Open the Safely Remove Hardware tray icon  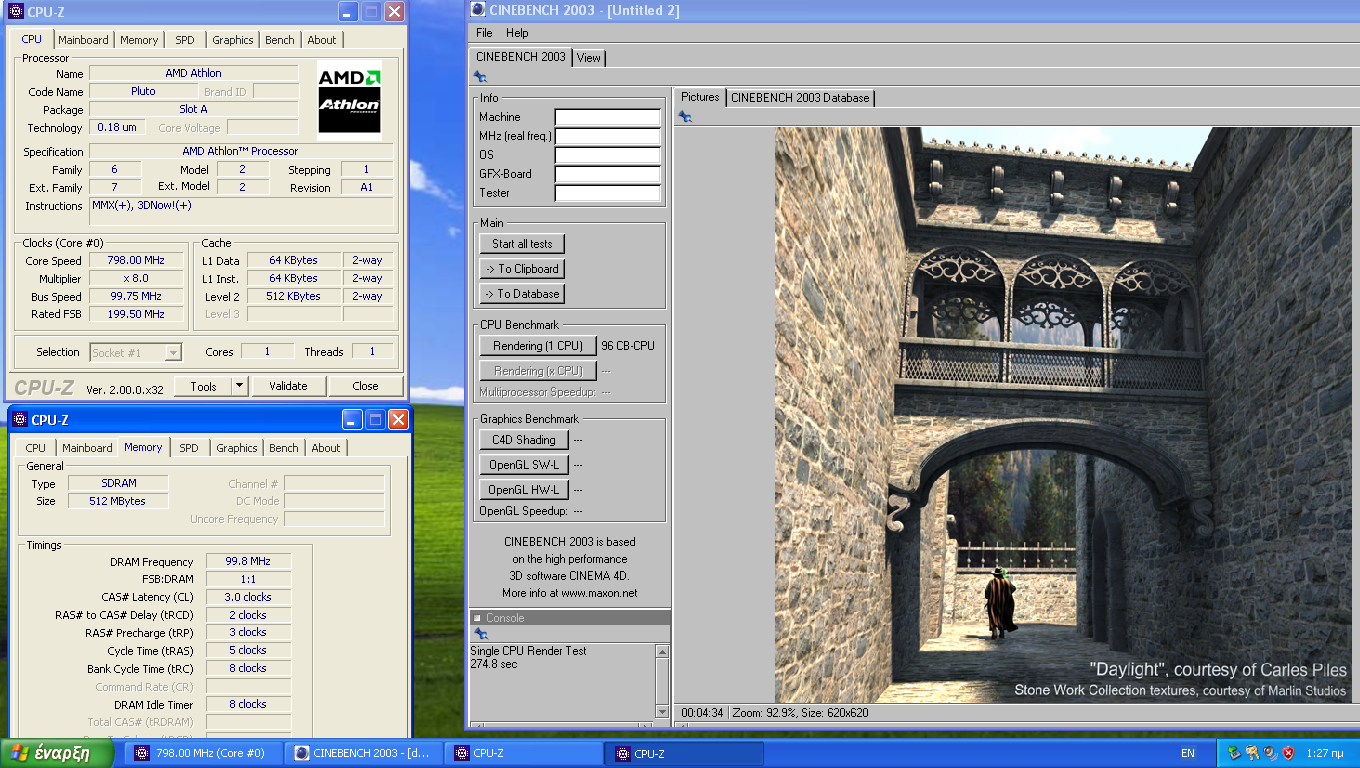click(x=1236, y=753)
